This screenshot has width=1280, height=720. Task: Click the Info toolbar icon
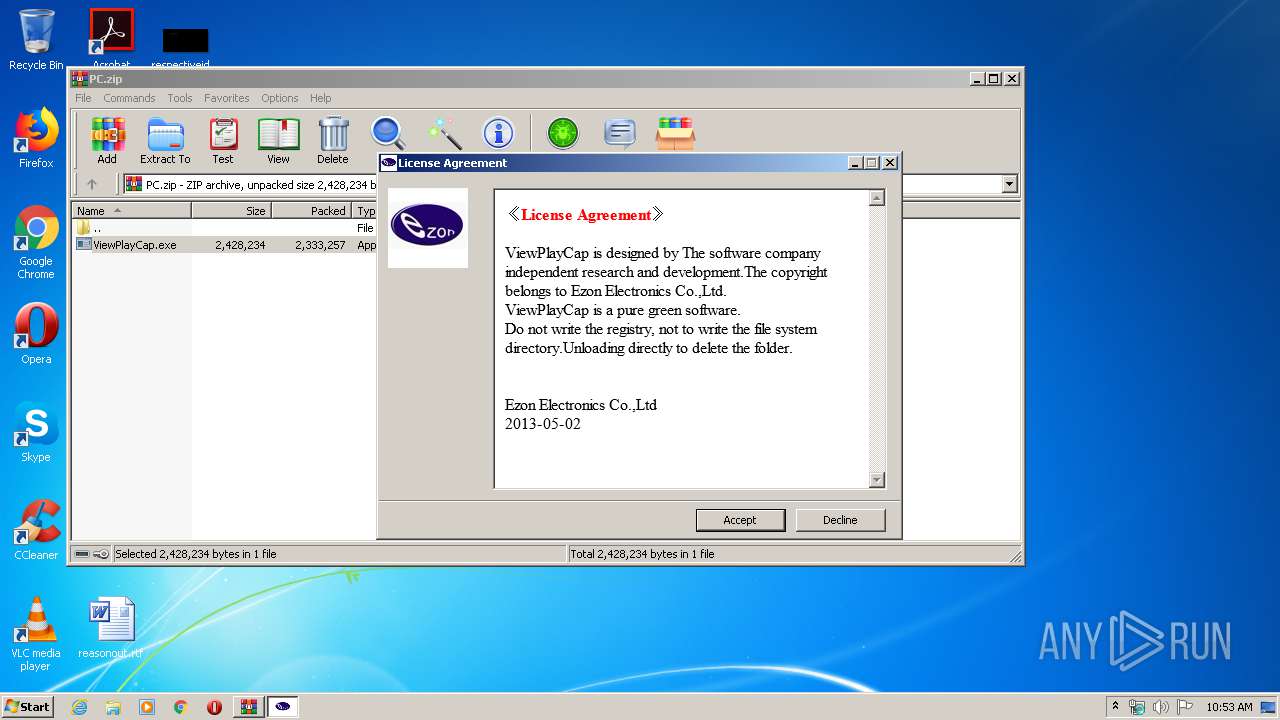point(498,133)
